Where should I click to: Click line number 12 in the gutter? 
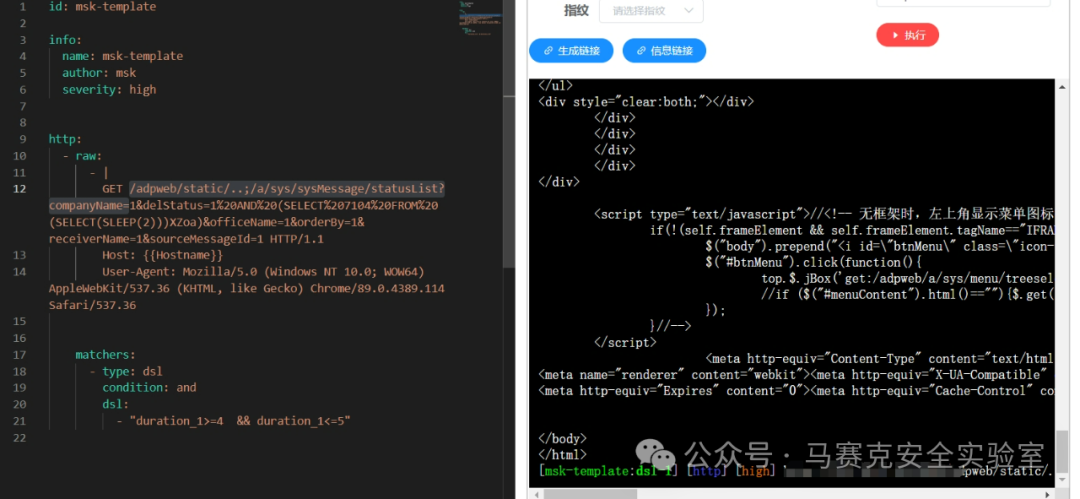pyautogui.click(x=19, y=189)
